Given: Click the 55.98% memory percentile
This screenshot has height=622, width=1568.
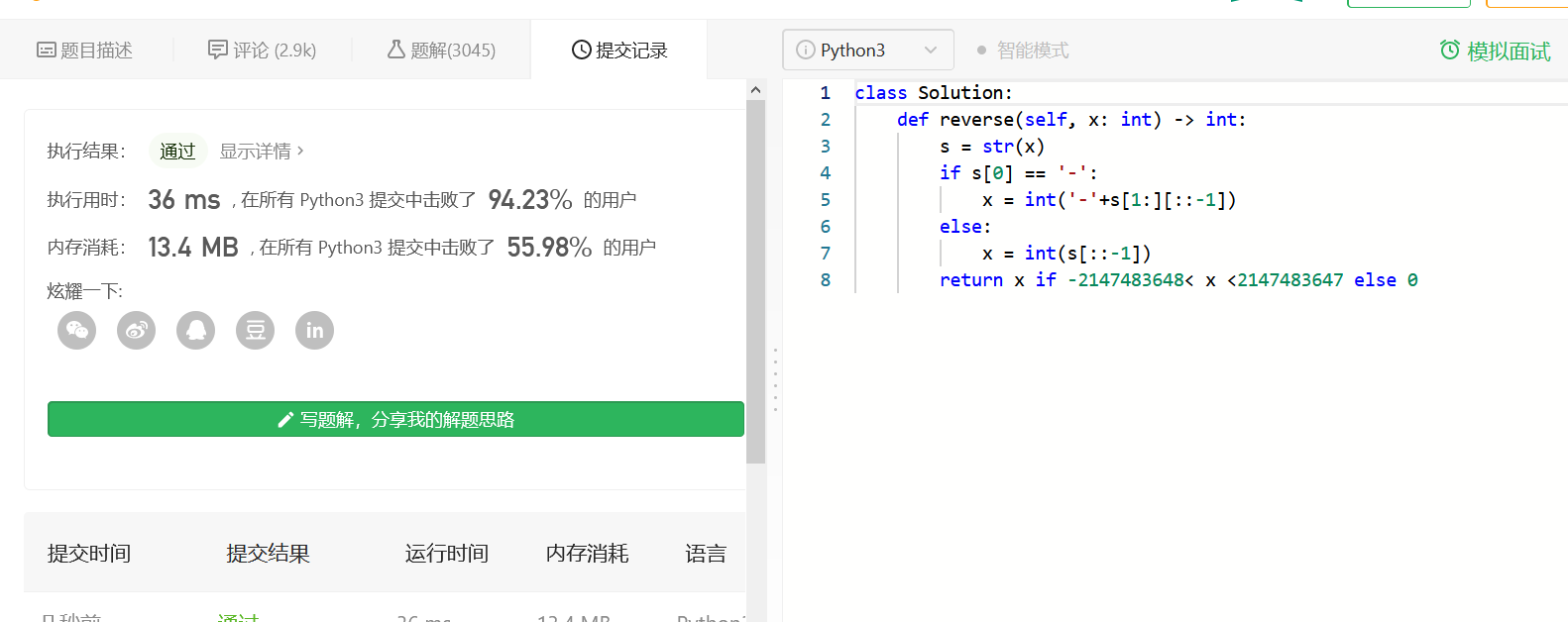Looking at the screenshot, I should point(549,247).
